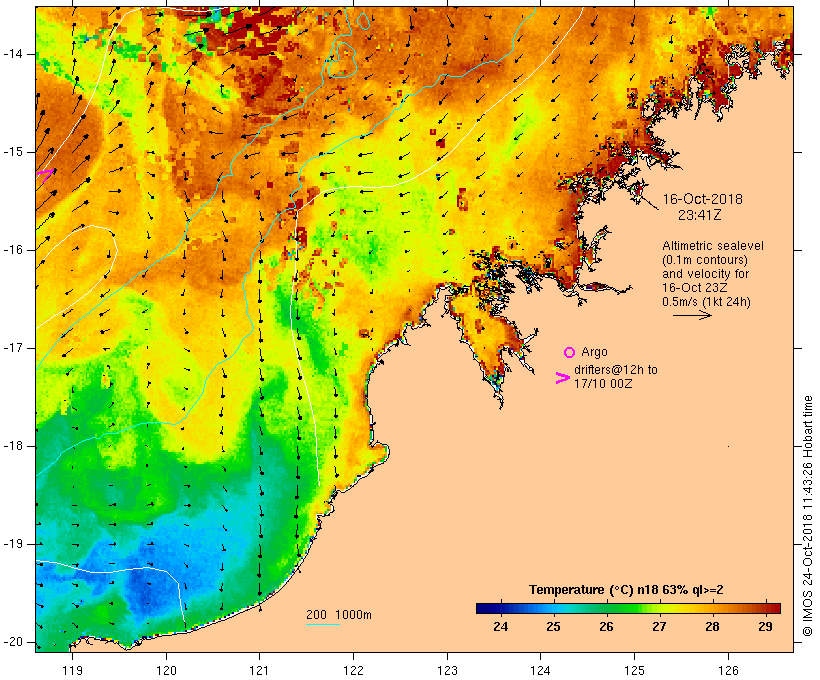The image size is (820, 680).
Task: Click the '0.5m/s (1kt 24h)' text
Action: pyautogui.click(x=706, y=302)
